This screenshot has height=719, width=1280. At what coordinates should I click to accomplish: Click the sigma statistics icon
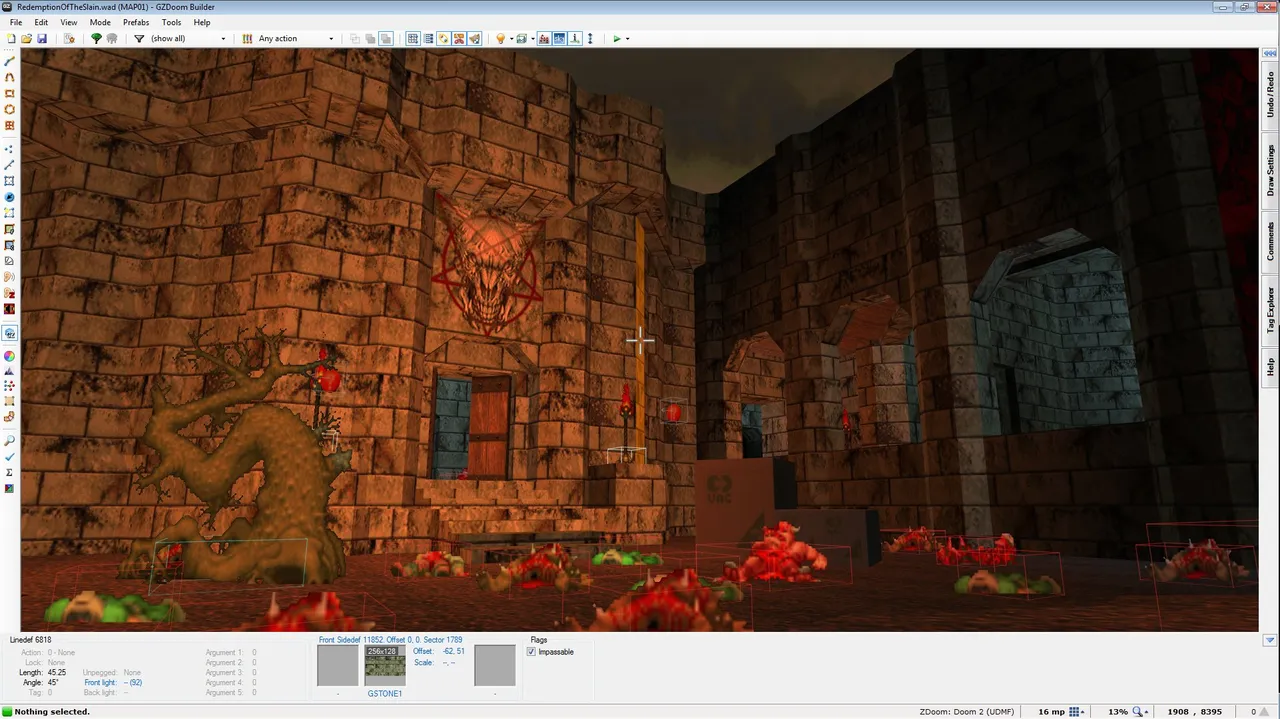pyautogui.click(x=10, y=472)
